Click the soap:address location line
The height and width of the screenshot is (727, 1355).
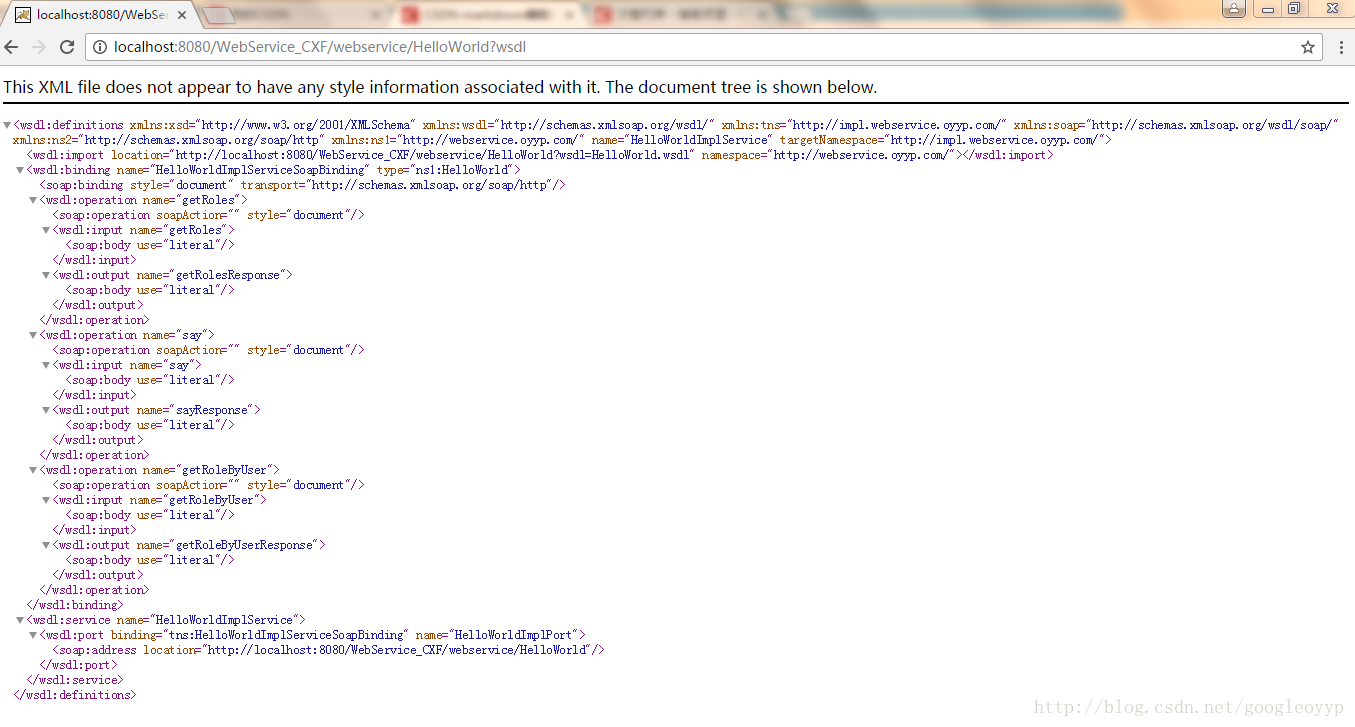pos(329,650)
